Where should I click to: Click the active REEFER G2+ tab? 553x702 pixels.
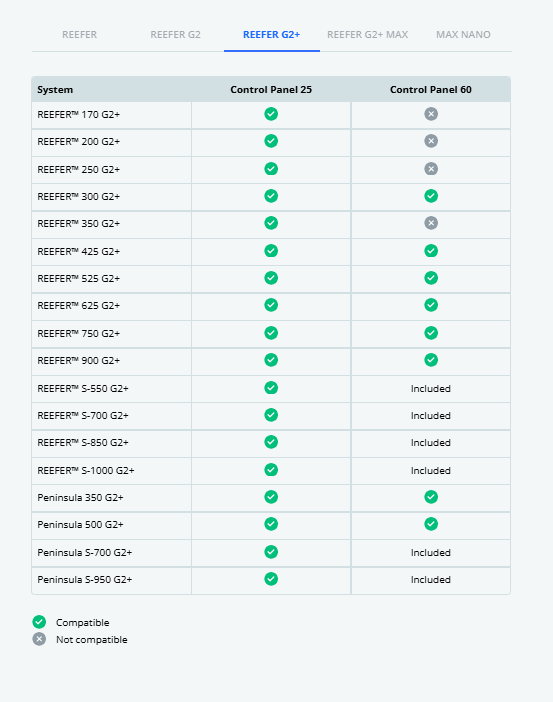(x=271, y=34)
